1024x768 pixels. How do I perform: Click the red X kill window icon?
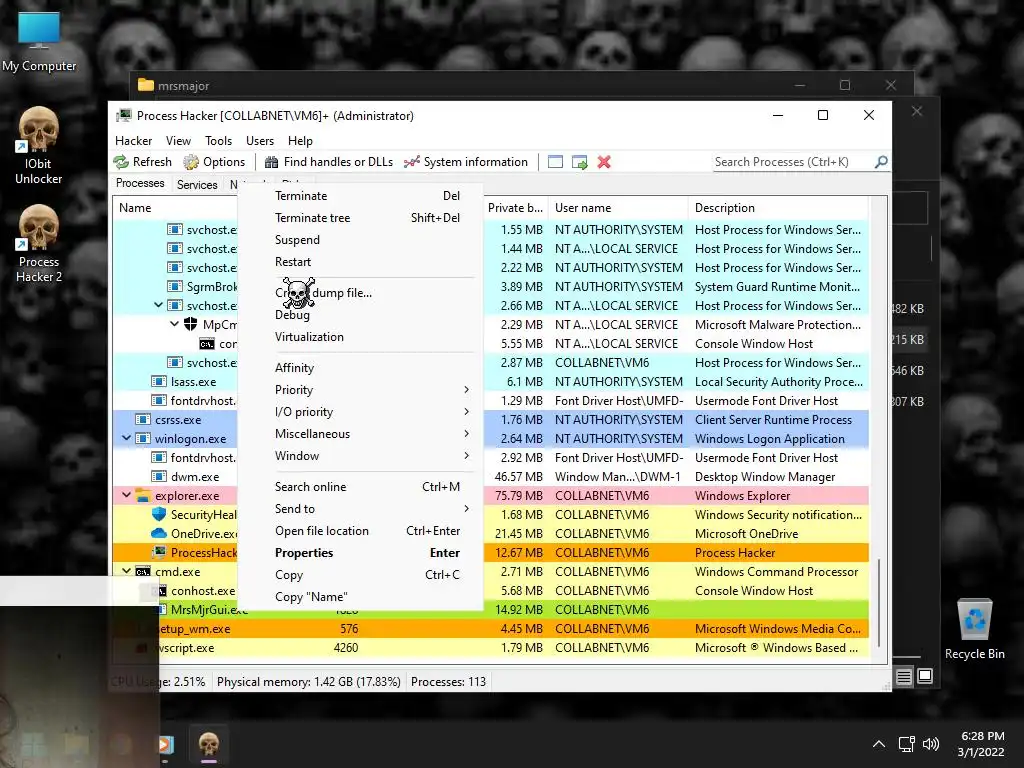(604, 162)
